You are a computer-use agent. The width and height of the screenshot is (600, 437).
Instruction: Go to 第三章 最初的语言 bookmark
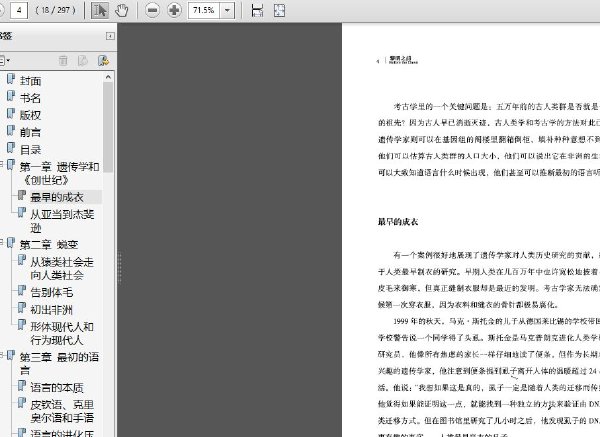(x=59, y=363)
